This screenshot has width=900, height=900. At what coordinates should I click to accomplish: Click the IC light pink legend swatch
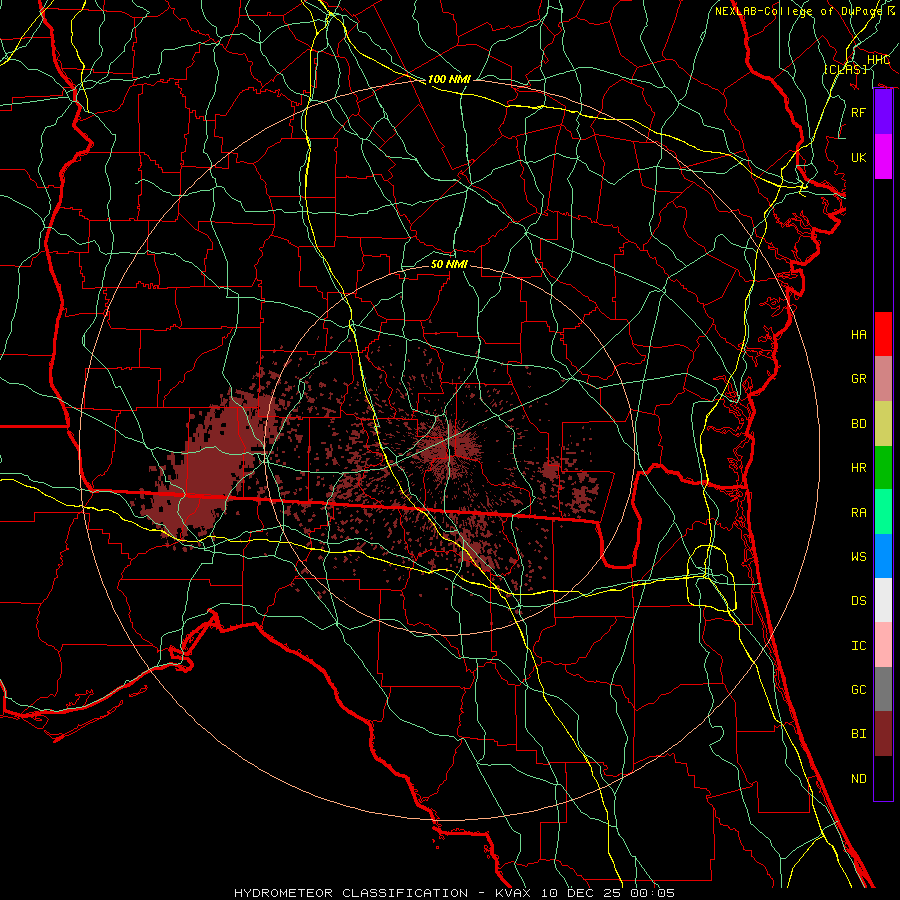click(883, 645)
